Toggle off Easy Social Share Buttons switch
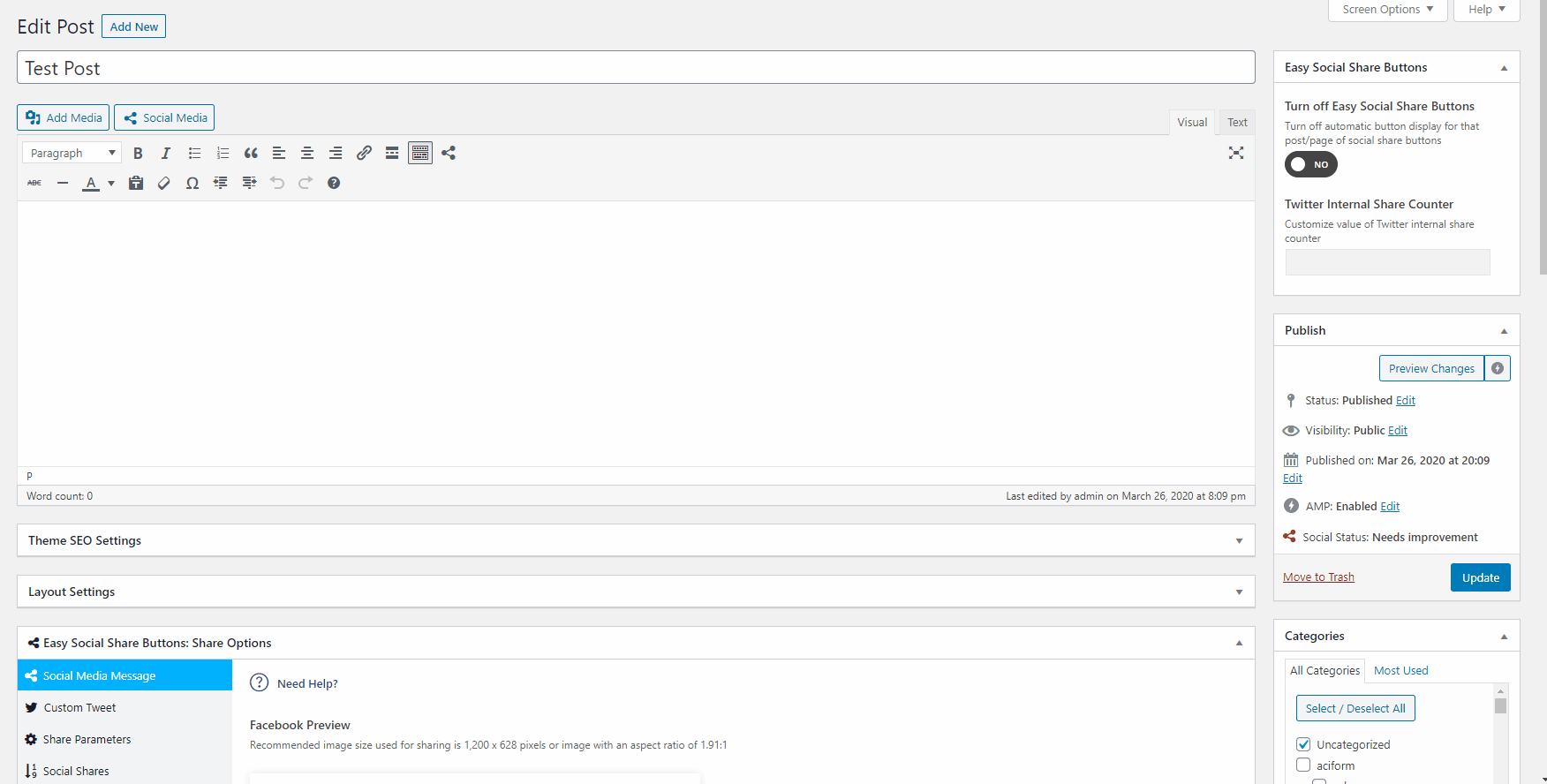 (1310, 165)
